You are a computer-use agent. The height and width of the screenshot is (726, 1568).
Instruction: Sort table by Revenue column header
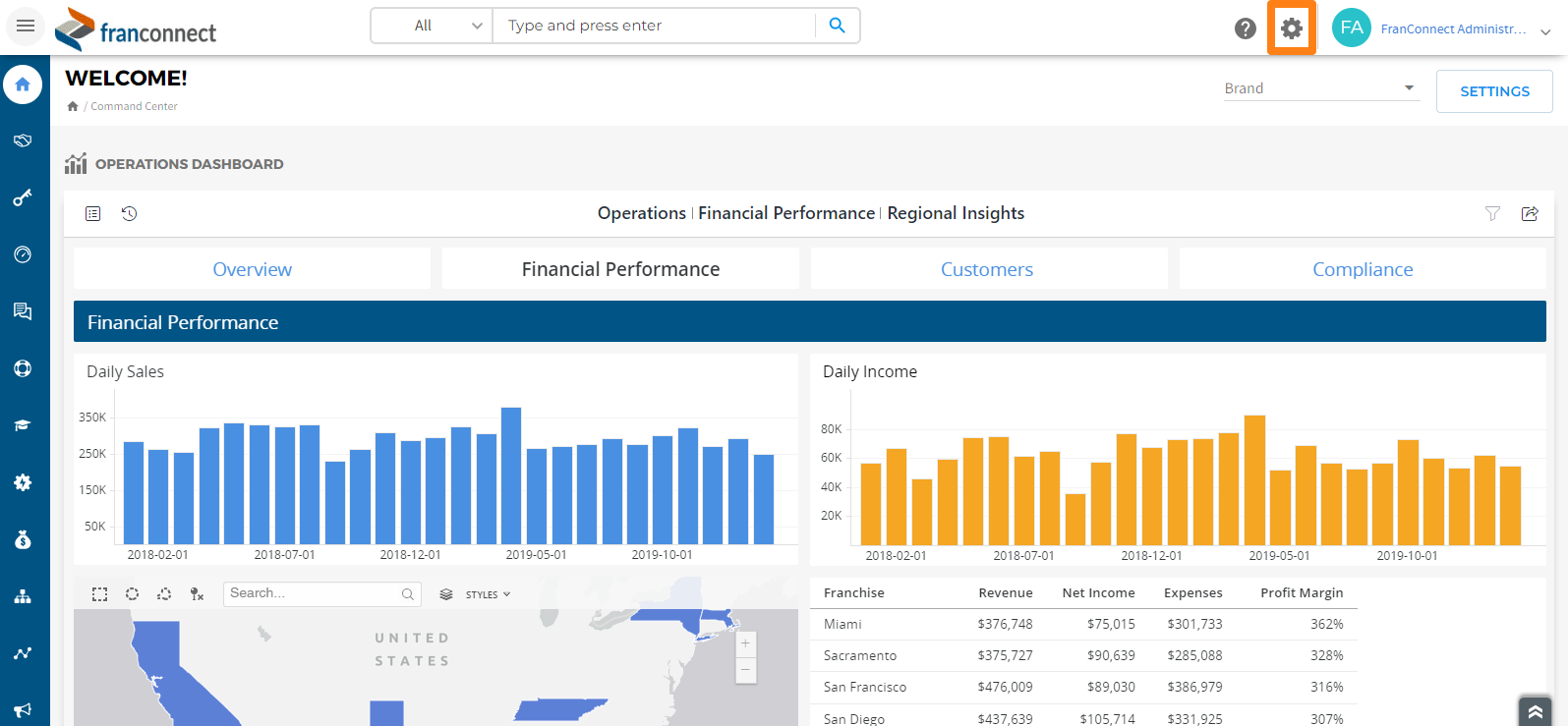pyautogui.click(x=1006, y=592)
